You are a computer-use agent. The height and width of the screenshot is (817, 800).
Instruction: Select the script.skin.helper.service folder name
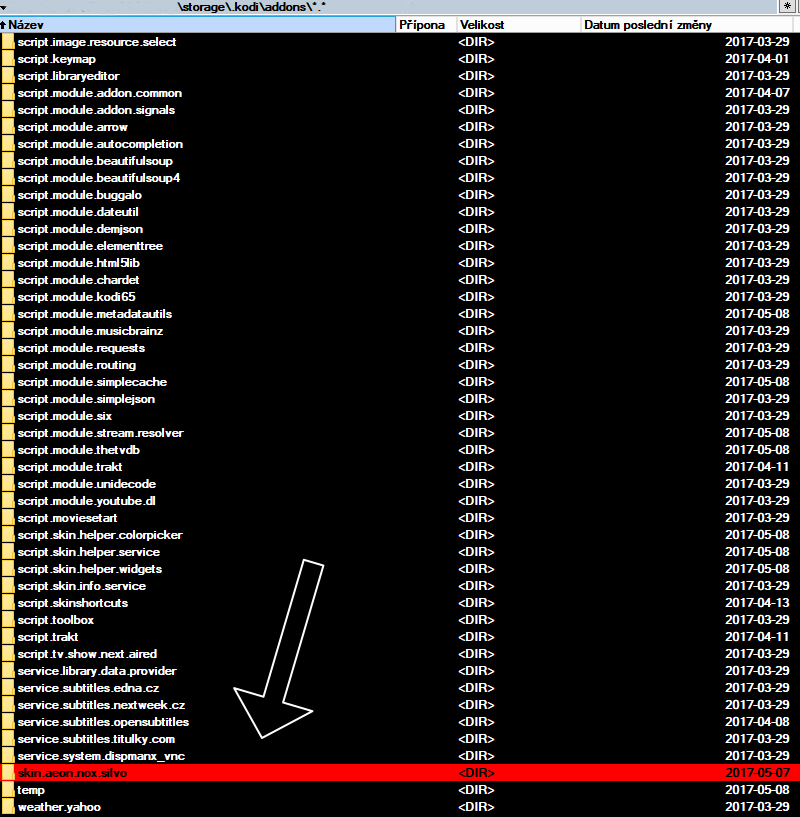click(x=88, y=552)
